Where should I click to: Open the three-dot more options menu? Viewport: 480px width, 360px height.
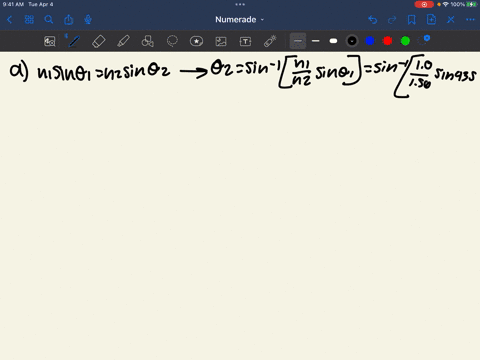coord(470,20)
